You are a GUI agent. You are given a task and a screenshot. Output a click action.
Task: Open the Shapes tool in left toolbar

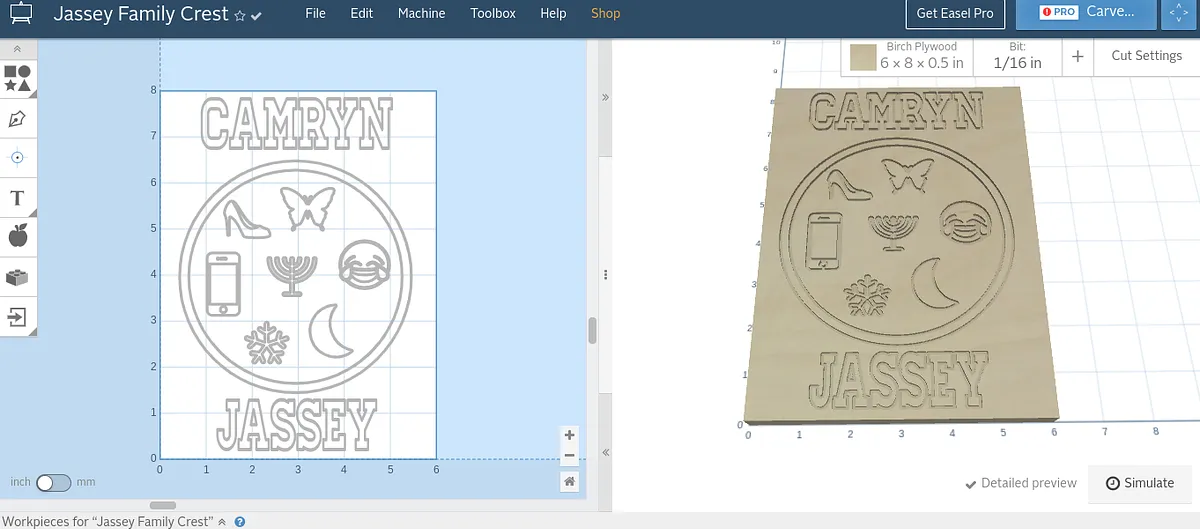17,79
